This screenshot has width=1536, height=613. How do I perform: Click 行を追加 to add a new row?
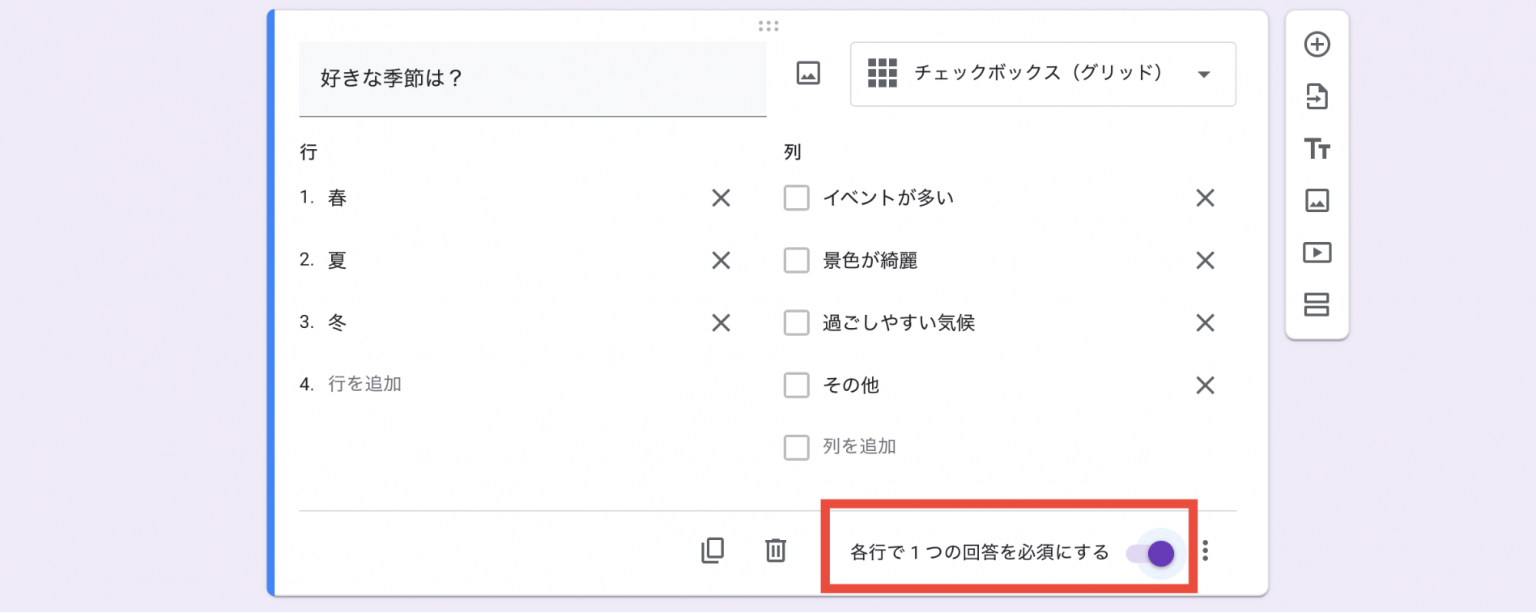click(x=375, y=385)
